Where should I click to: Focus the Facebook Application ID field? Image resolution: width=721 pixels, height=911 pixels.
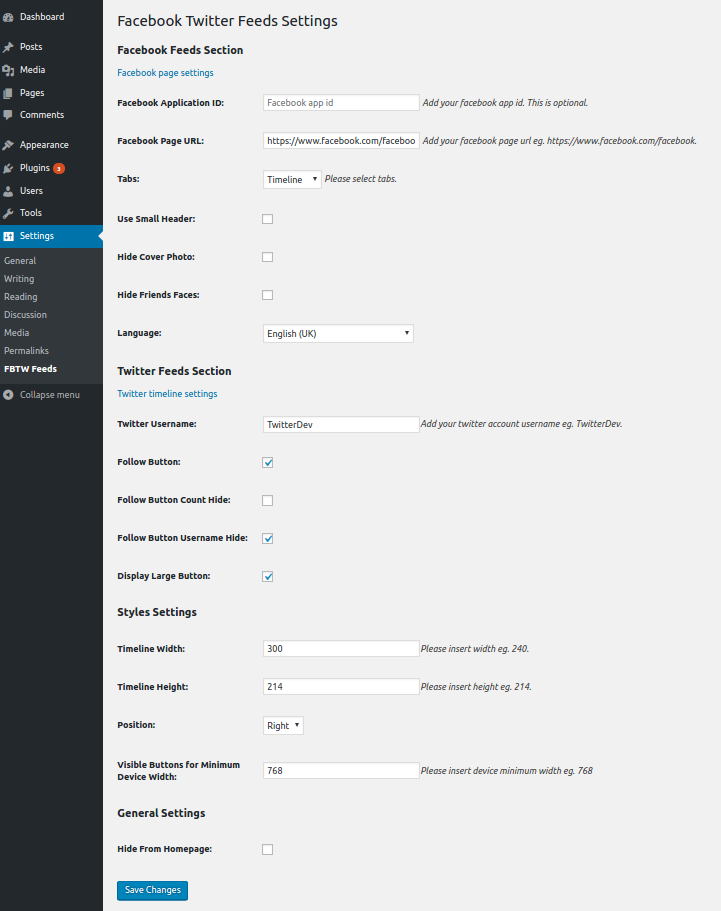[341, 103]
